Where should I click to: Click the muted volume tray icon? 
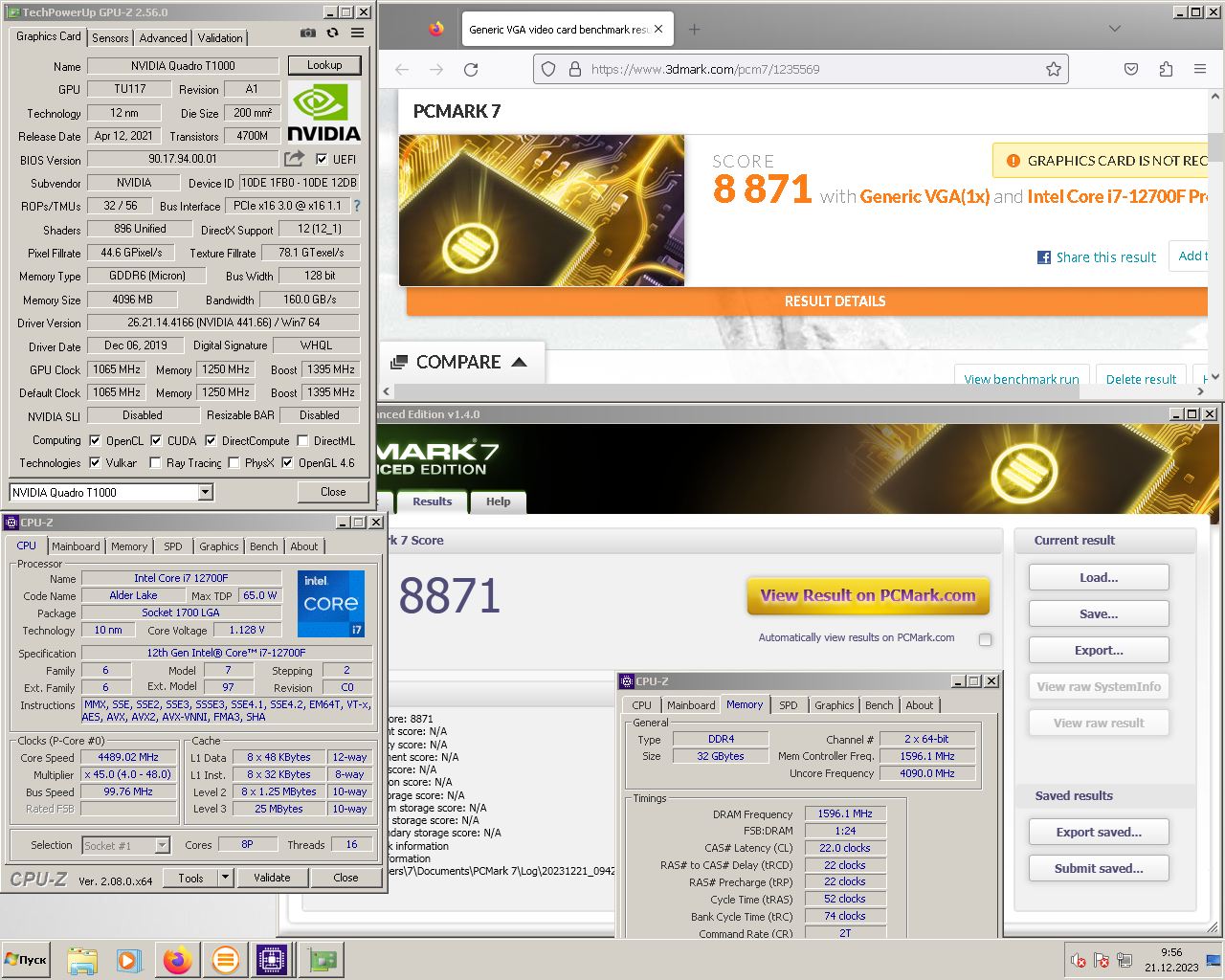[x=1079, y=960]
